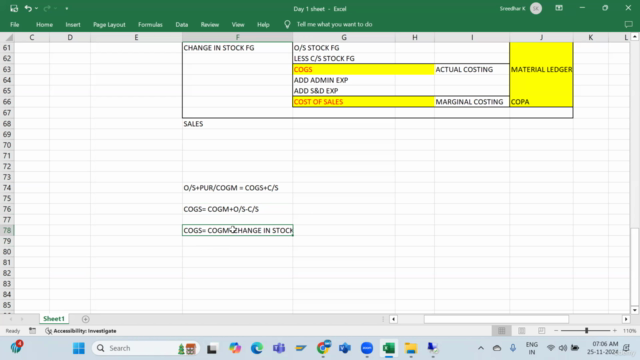Switch to Page Layout view icon

click(522, 331)
